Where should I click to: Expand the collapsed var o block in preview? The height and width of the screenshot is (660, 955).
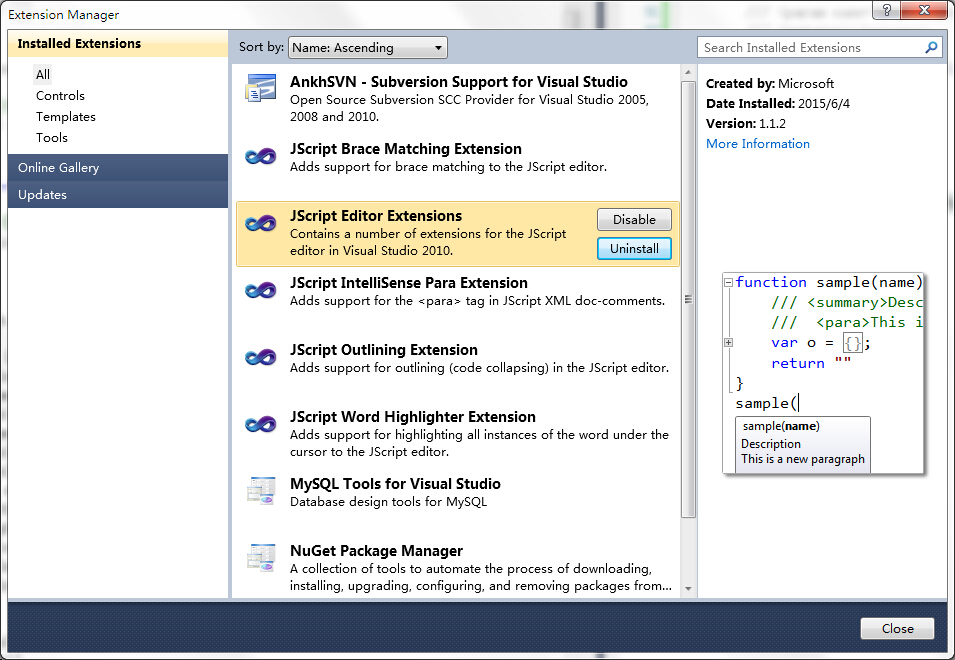click(x=728, y=343)
